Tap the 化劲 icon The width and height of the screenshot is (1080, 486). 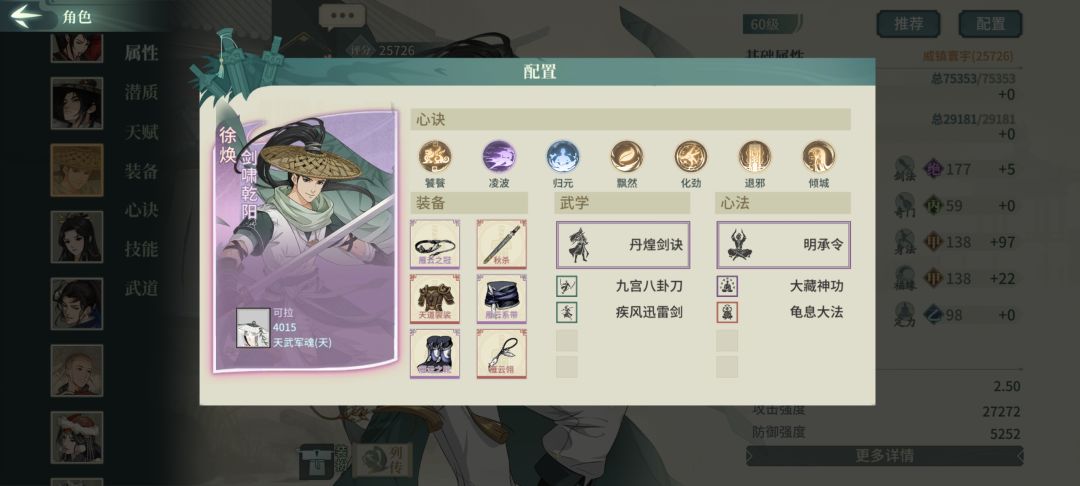(691, 156)
